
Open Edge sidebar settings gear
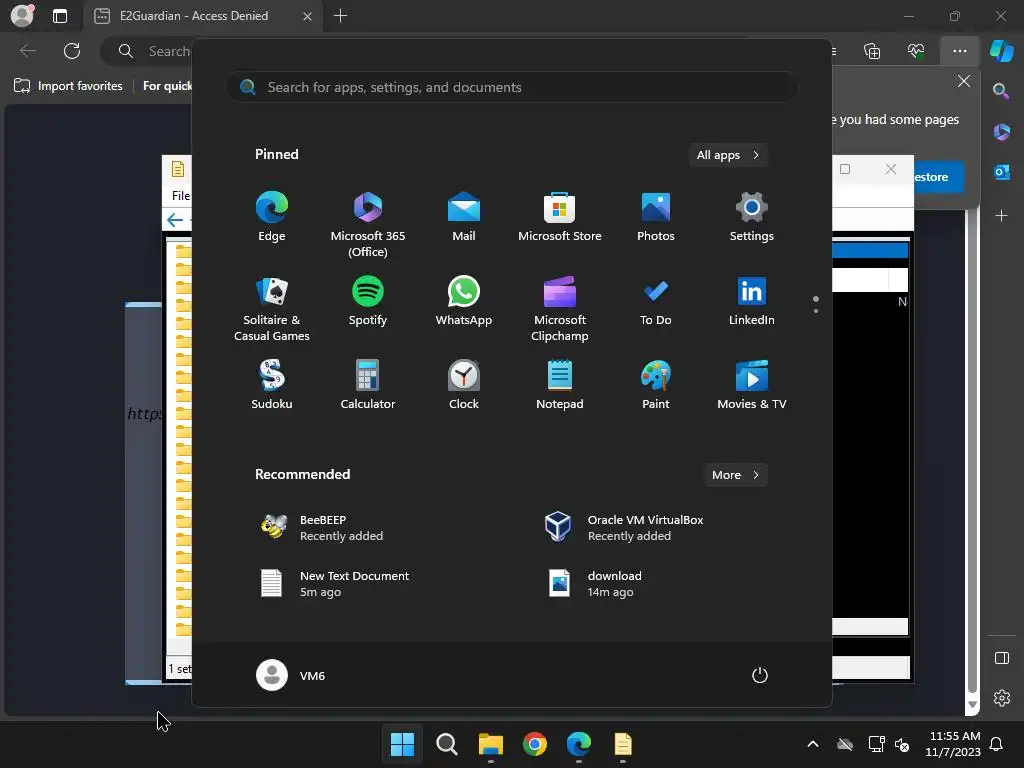(x=1002, y=698)
